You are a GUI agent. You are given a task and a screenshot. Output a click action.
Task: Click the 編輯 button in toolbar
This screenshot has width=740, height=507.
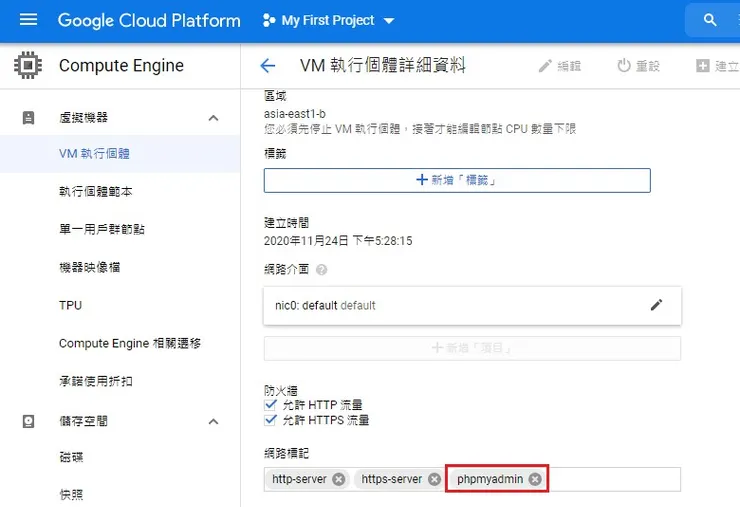click(560, 66)
